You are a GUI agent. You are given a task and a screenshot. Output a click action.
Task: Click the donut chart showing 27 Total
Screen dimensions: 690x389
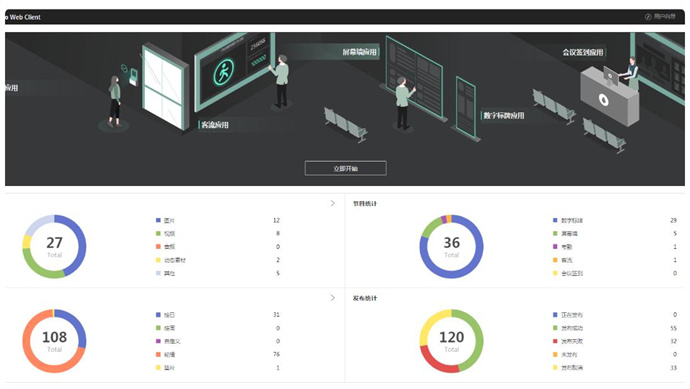click(55, 246)
